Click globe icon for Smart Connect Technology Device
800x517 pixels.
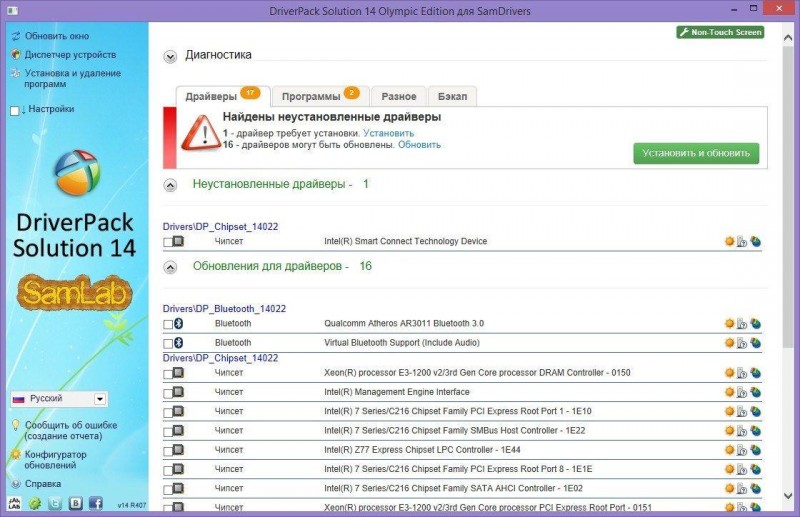click(x=756, y=241)
